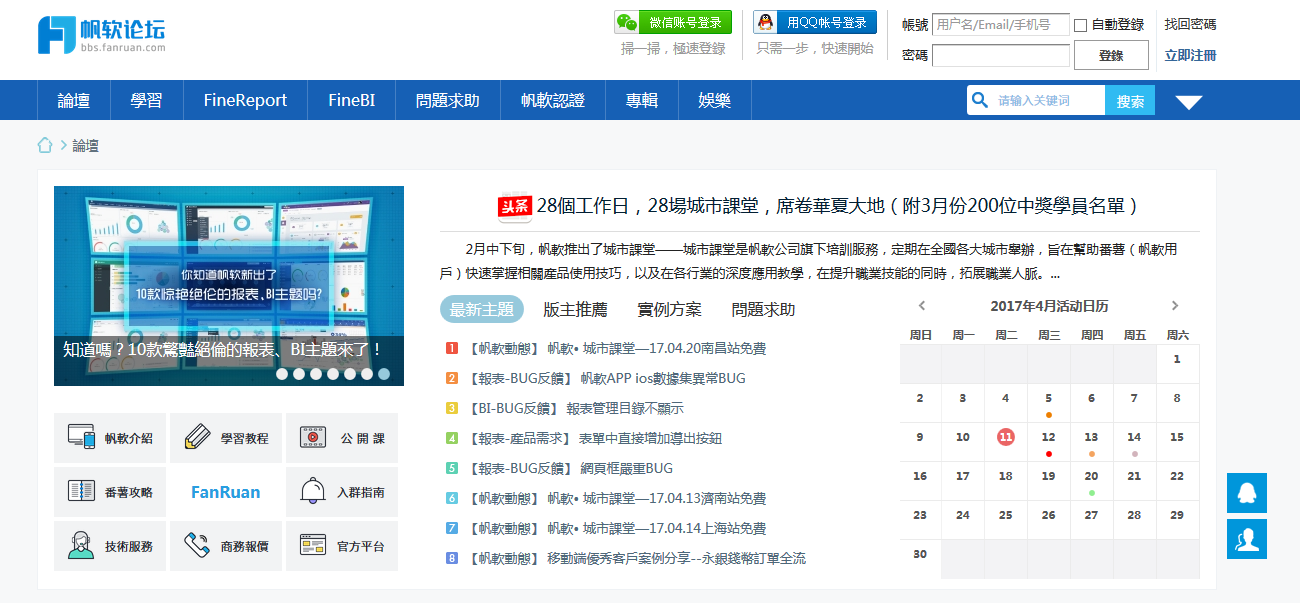Open post 城市課堂—17.04.13濟南站免費

(656, 498)
